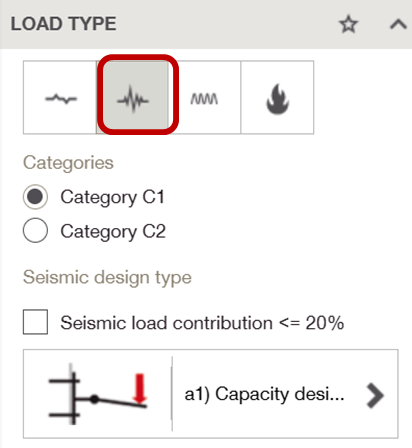Select the fatigue load type icon
This screenshot has width=412, height=448.
tap(204, 97)
